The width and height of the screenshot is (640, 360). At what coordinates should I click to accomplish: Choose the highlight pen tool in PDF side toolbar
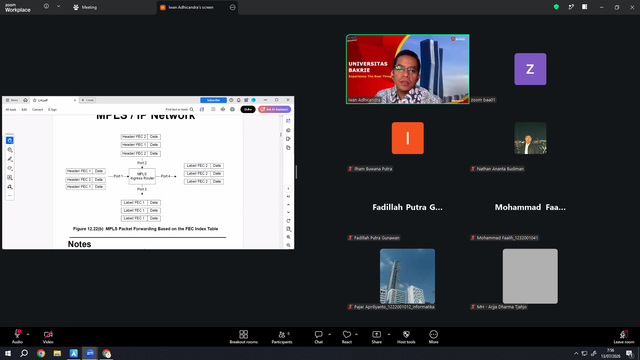[x=10, y=159]
